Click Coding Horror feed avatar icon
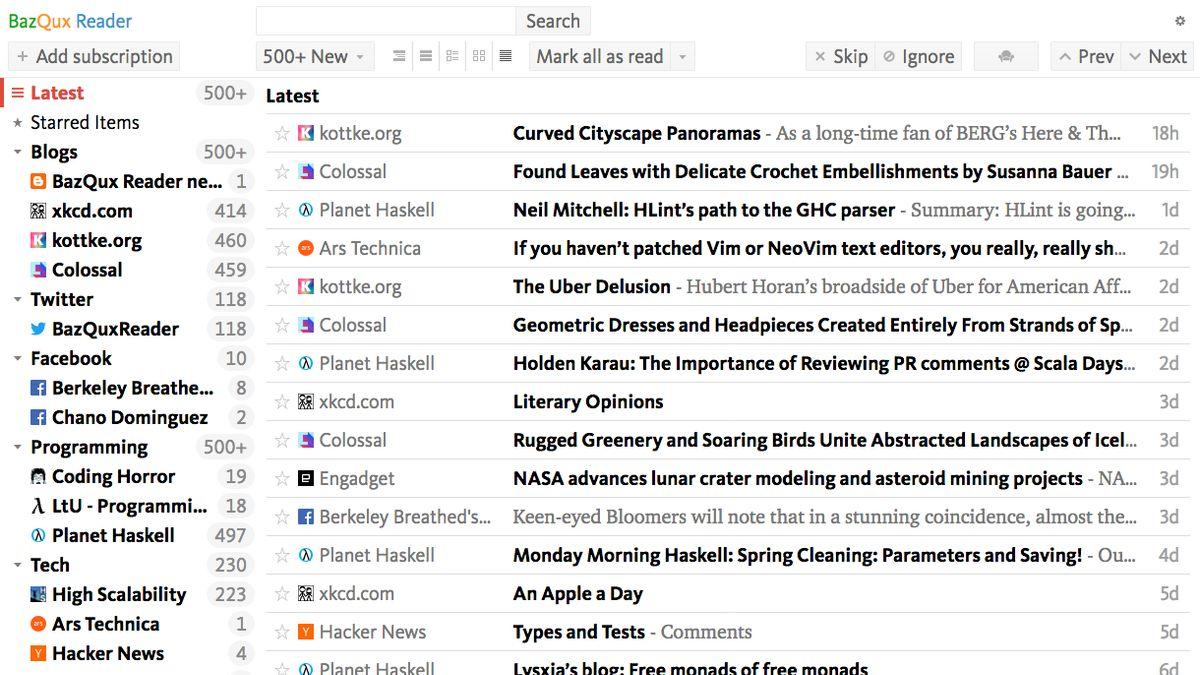The width and height of the screenshot is (1200, 675). (38, 477)
